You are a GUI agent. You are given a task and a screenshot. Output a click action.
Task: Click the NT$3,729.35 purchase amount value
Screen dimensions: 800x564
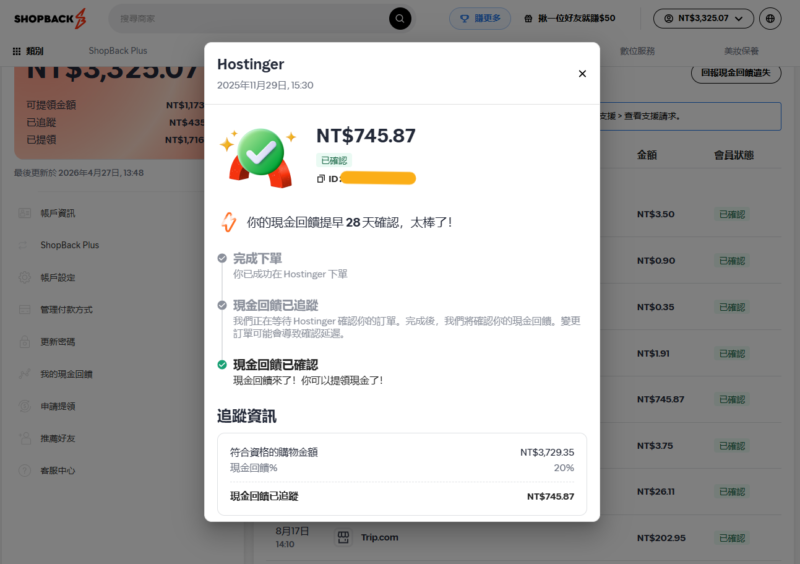point(547,452)
